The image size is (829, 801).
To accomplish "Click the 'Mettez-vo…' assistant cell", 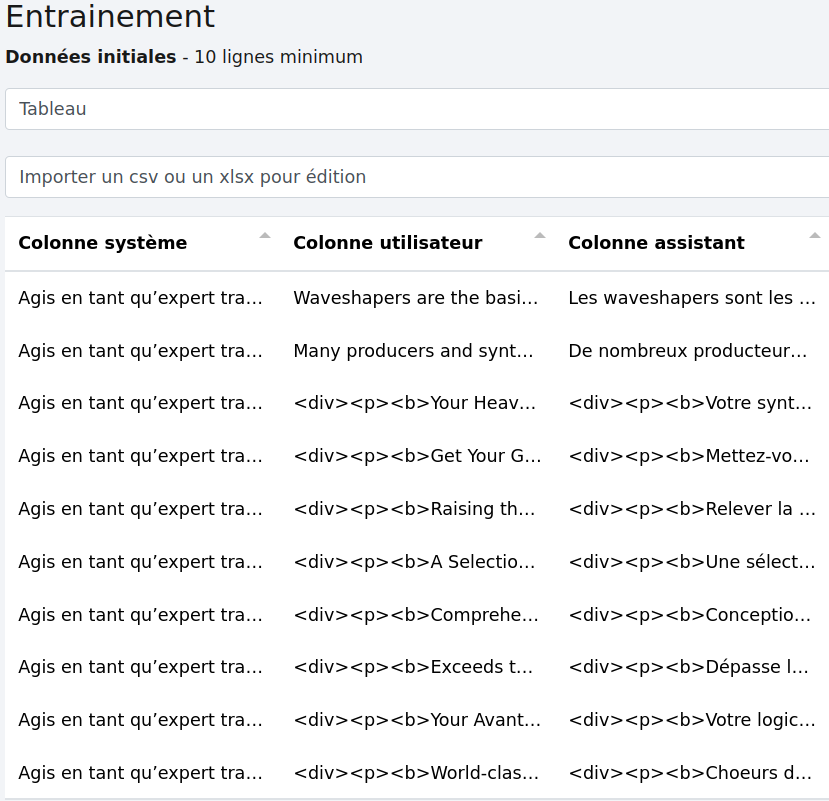I will (x=692, y=457).
